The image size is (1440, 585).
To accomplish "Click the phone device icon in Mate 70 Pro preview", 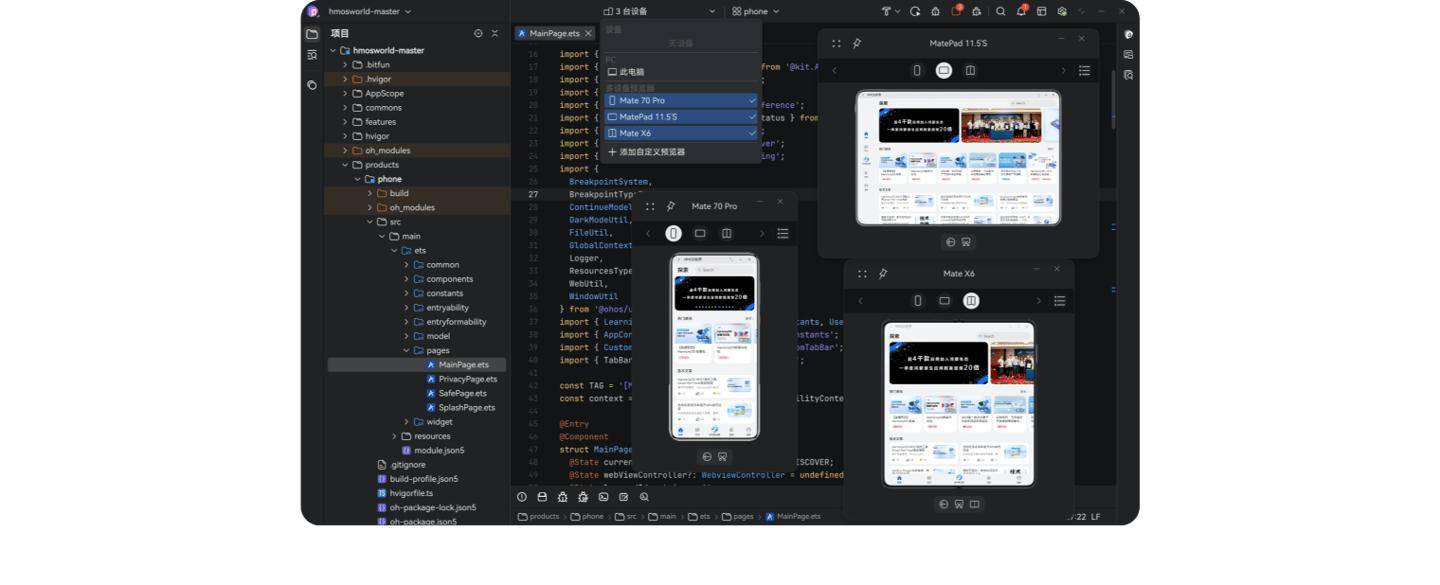I will [674, 233].
